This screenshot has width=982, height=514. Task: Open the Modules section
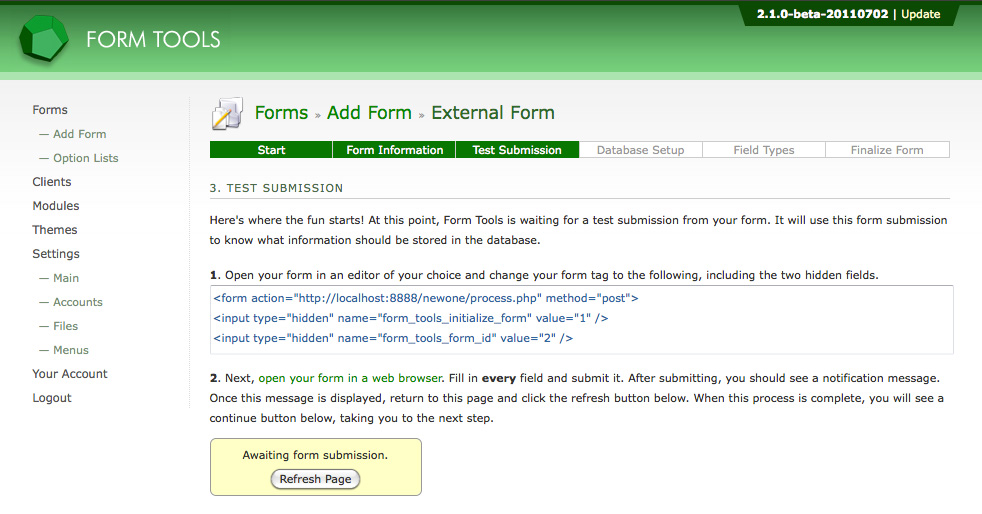pyautogui.click(x=56, y=206)
